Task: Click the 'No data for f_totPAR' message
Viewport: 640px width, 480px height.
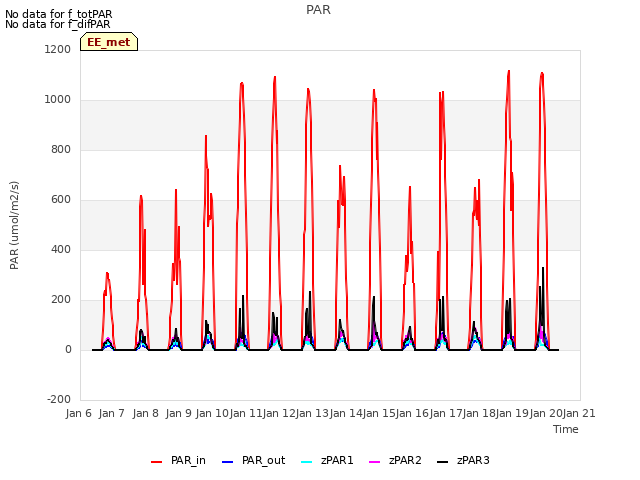Action: [58, 14]
